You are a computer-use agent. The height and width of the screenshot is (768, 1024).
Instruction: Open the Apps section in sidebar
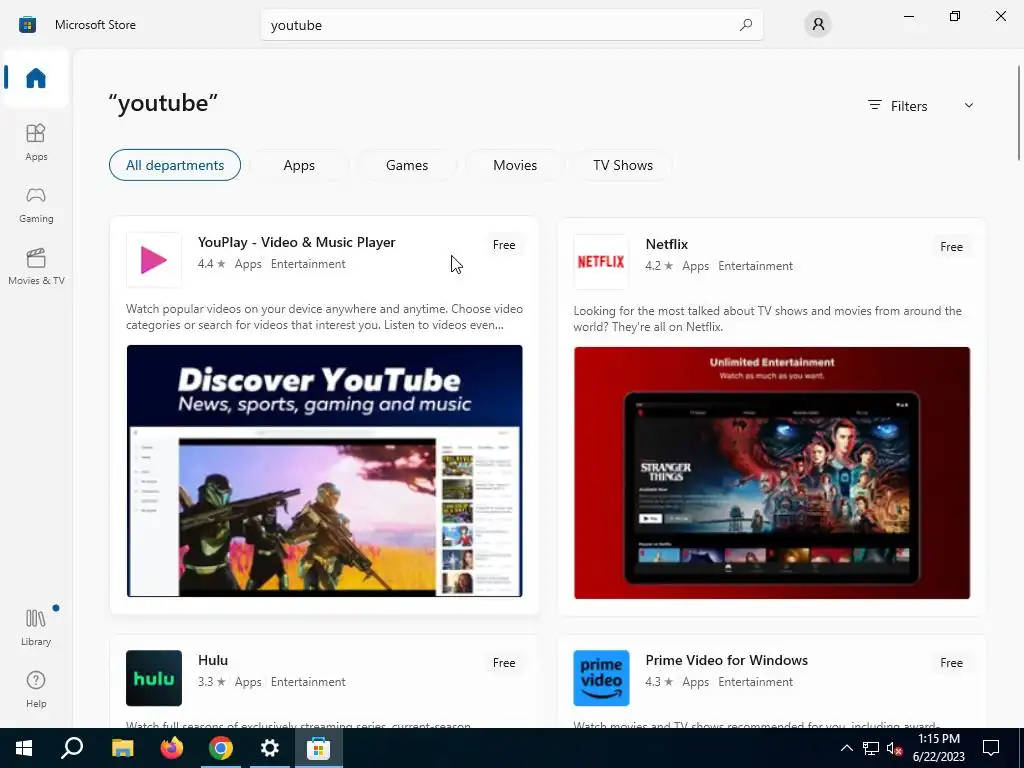click(36, 142)
